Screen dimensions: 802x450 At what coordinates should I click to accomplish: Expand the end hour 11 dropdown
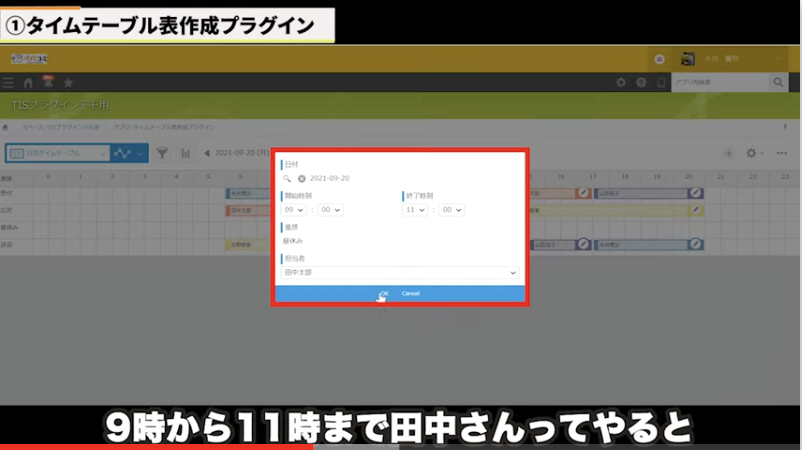click(x=415, y=210)
